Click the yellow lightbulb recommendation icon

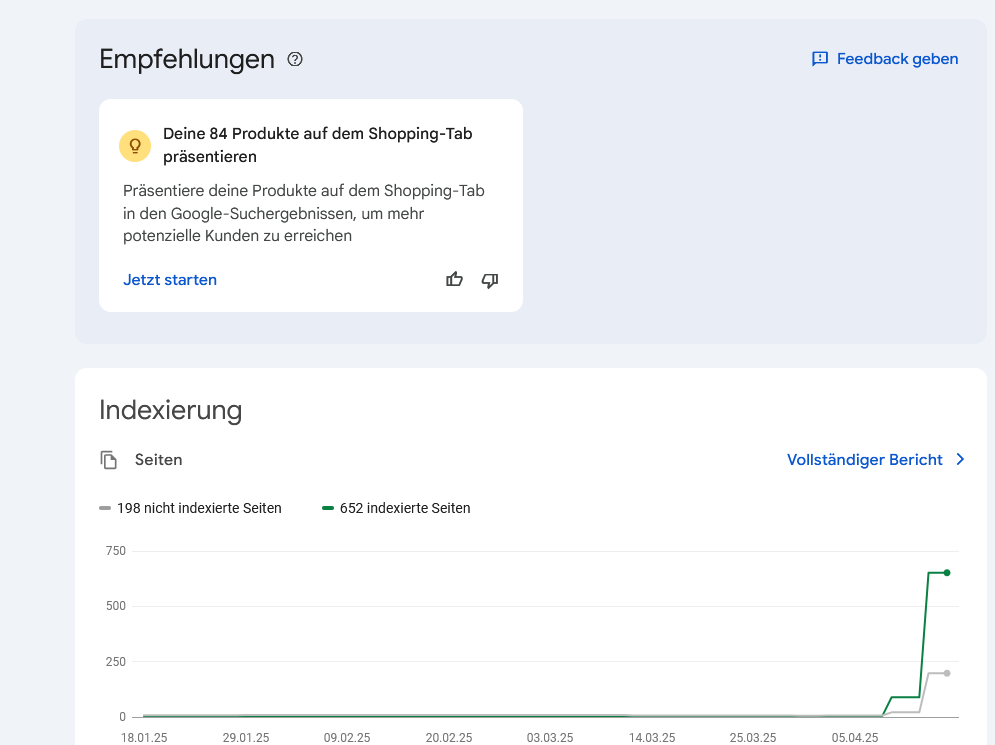[135, 145]
